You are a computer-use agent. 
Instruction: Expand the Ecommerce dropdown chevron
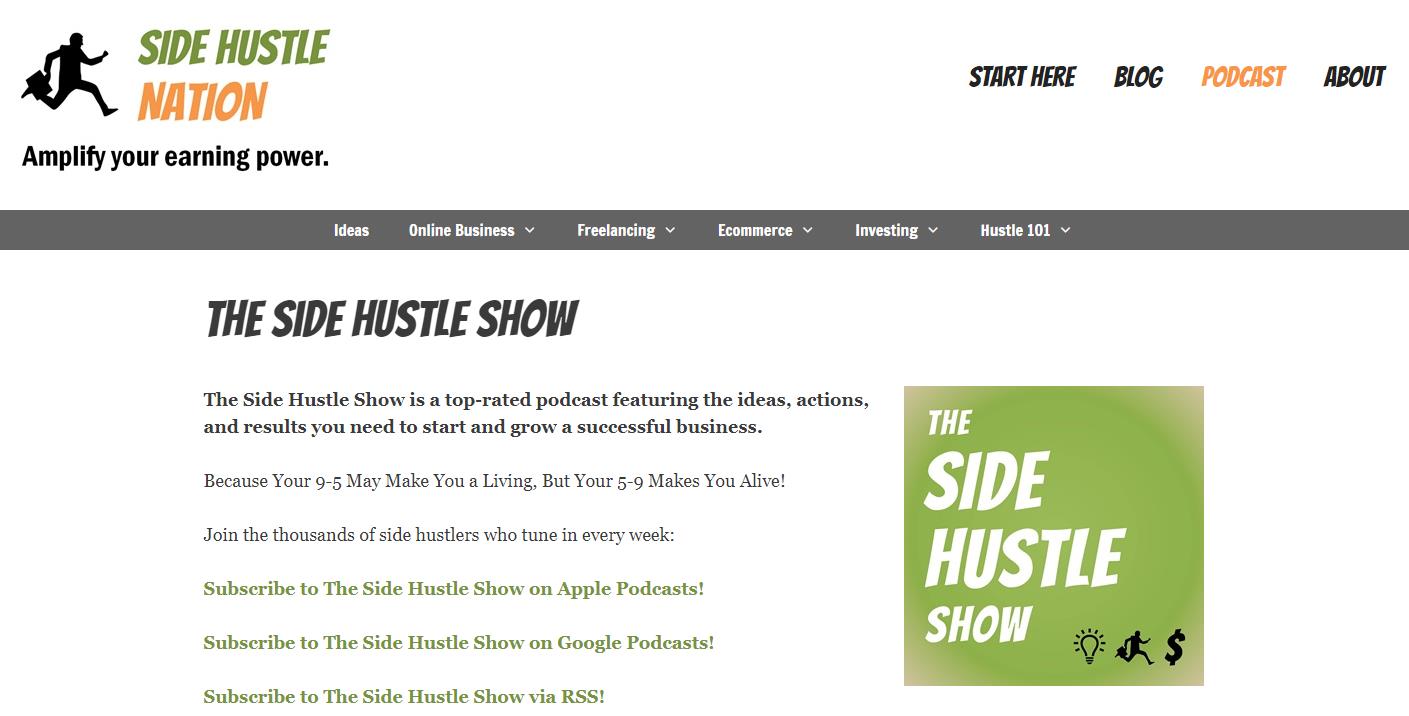click(808, 230)
